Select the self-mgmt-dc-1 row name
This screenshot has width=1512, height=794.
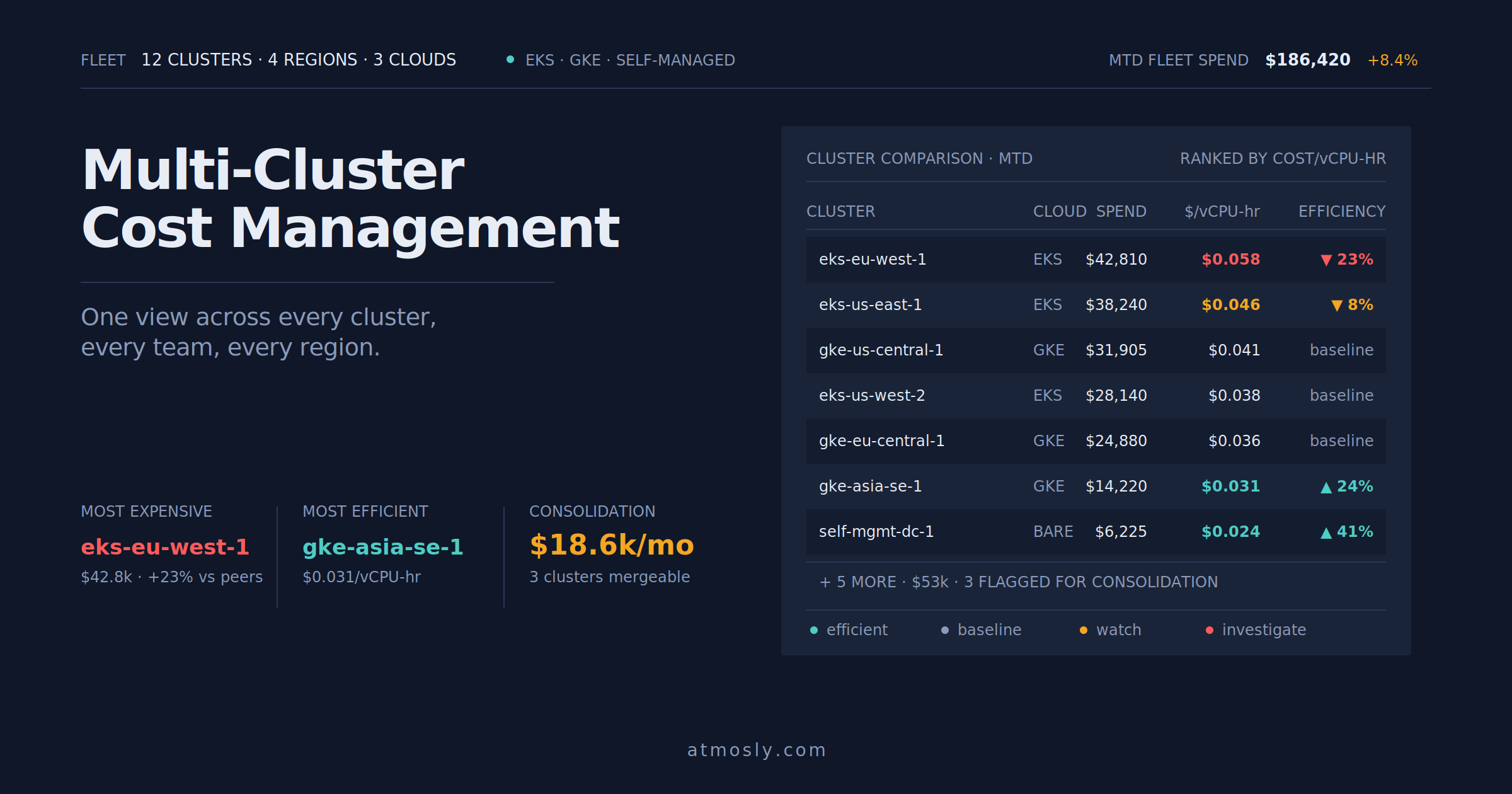(876, 531)
